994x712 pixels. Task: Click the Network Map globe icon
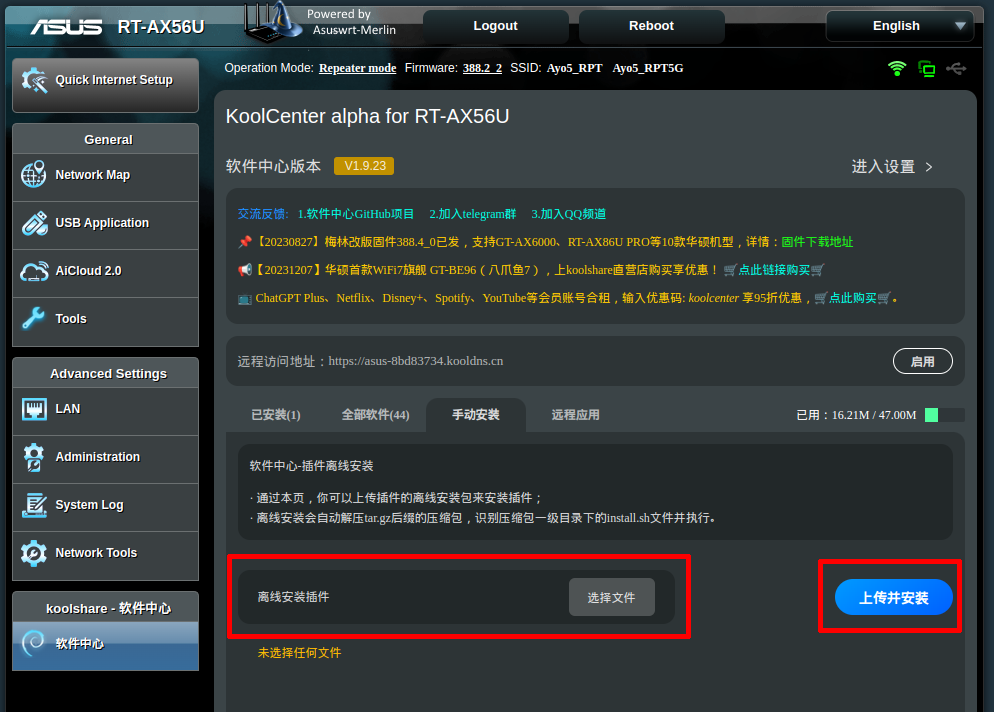34,175
